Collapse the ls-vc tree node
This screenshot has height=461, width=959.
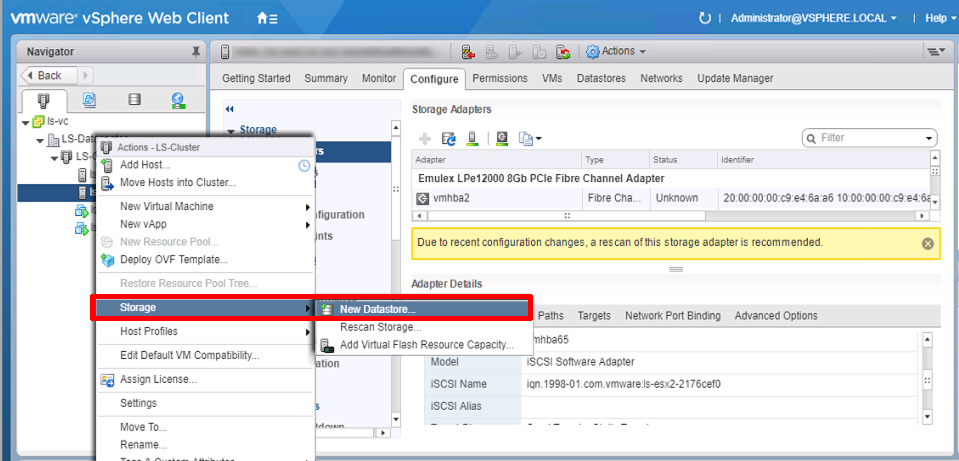point(25,122)
